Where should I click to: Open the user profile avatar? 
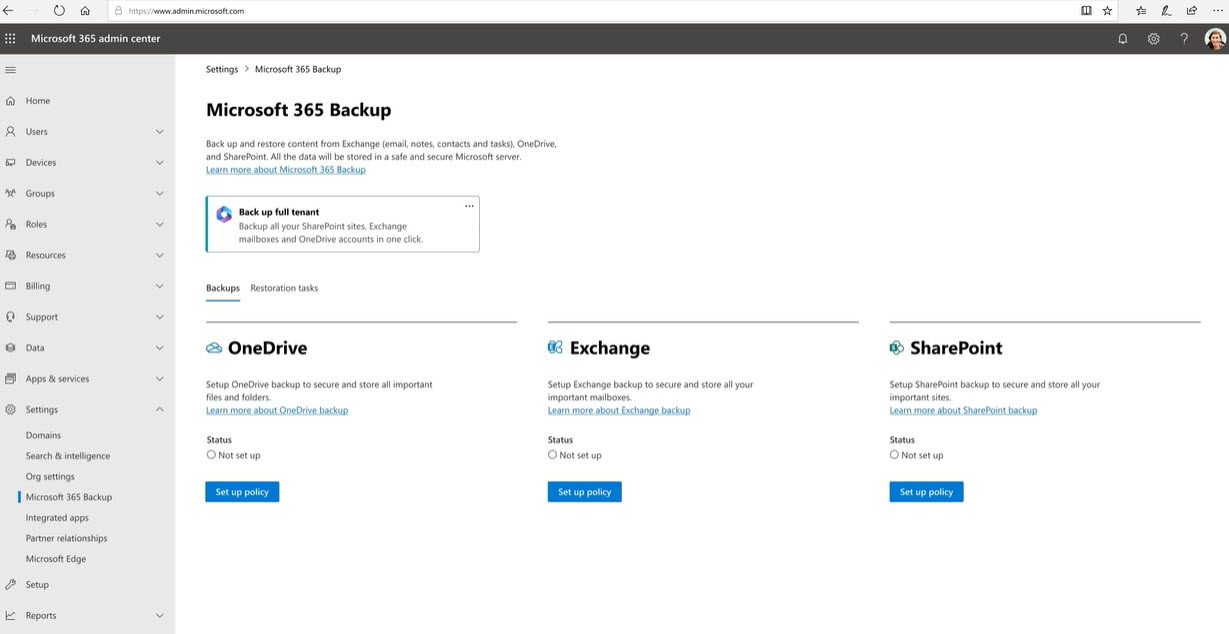pos(1215,39)
